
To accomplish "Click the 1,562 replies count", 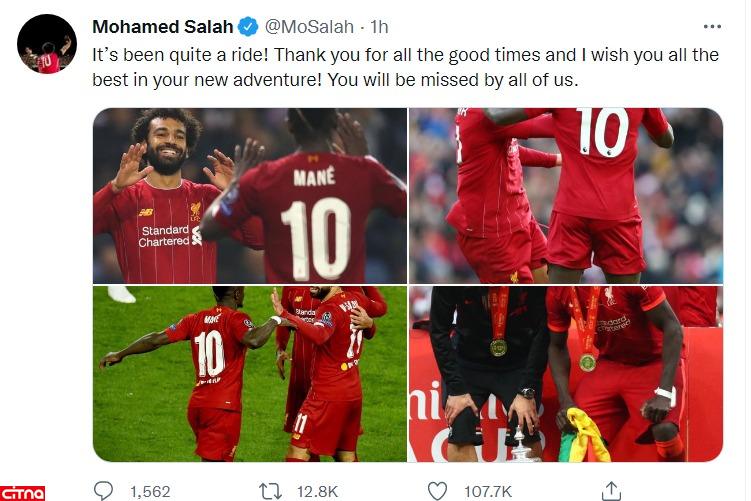I will click(x=150, y=492).
